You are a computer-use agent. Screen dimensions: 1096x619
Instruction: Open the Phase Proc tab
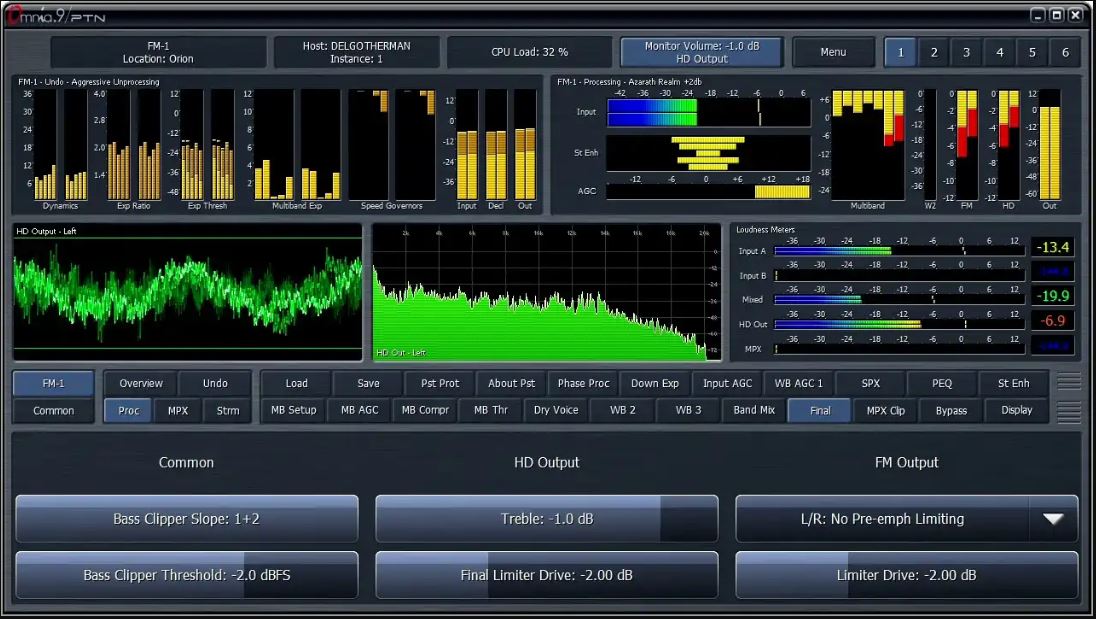[x=583, y=383]
